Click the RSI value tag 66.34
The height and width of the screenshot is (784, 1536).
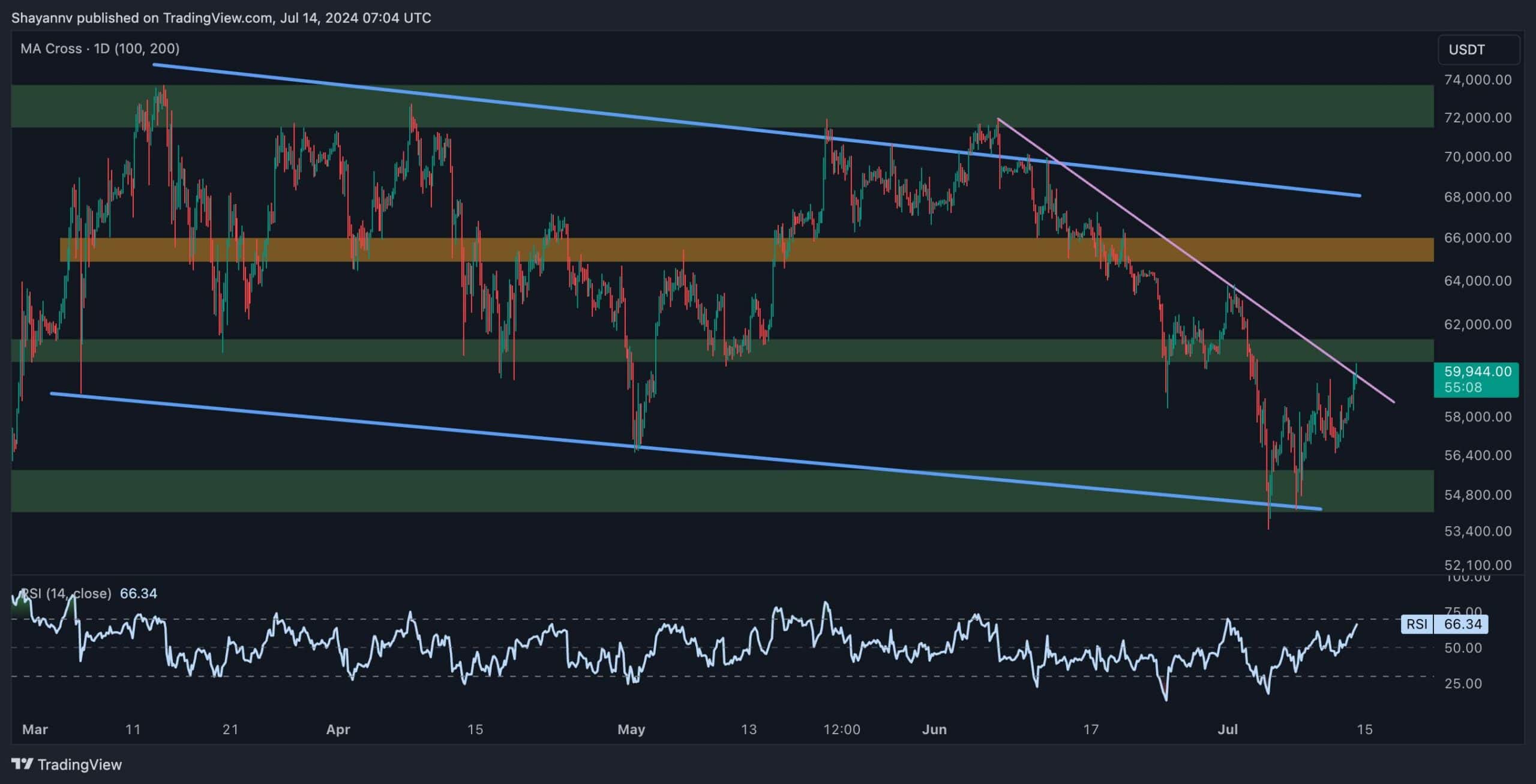tap(1445, 624)
